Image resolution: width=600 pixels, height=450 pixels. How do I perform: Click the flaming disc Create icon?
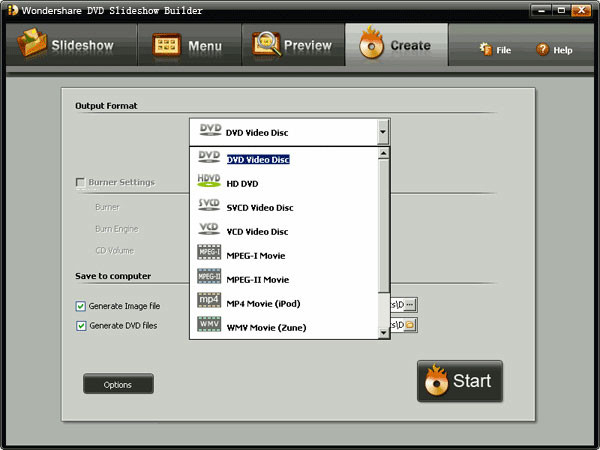coord(371,43)
